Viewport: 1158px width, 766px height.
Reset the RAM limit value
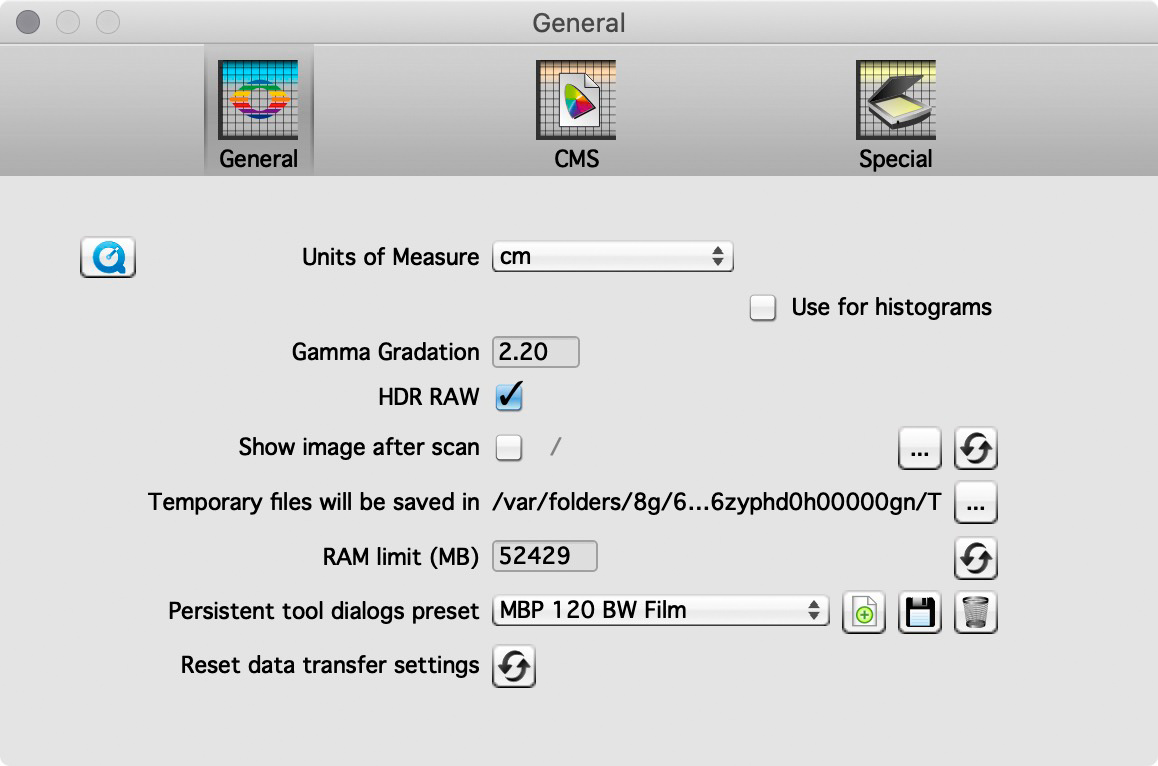975,557
